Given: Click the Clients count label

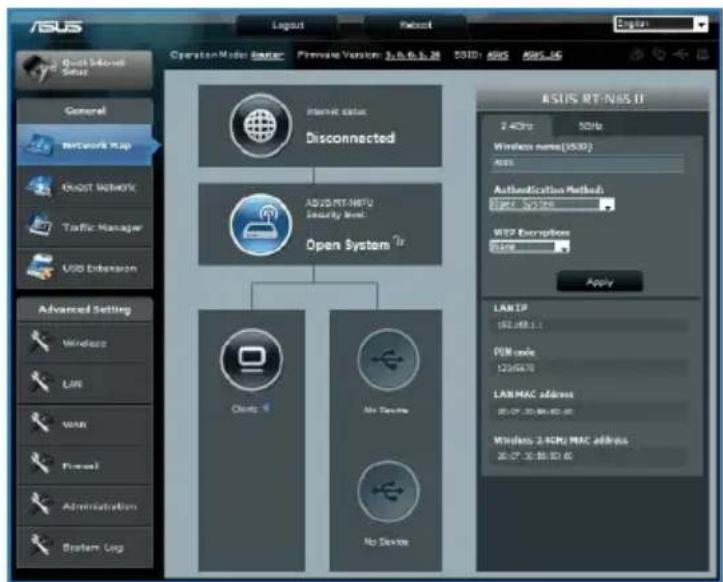Looking at the screenshot, I should (x=251, y=408).
